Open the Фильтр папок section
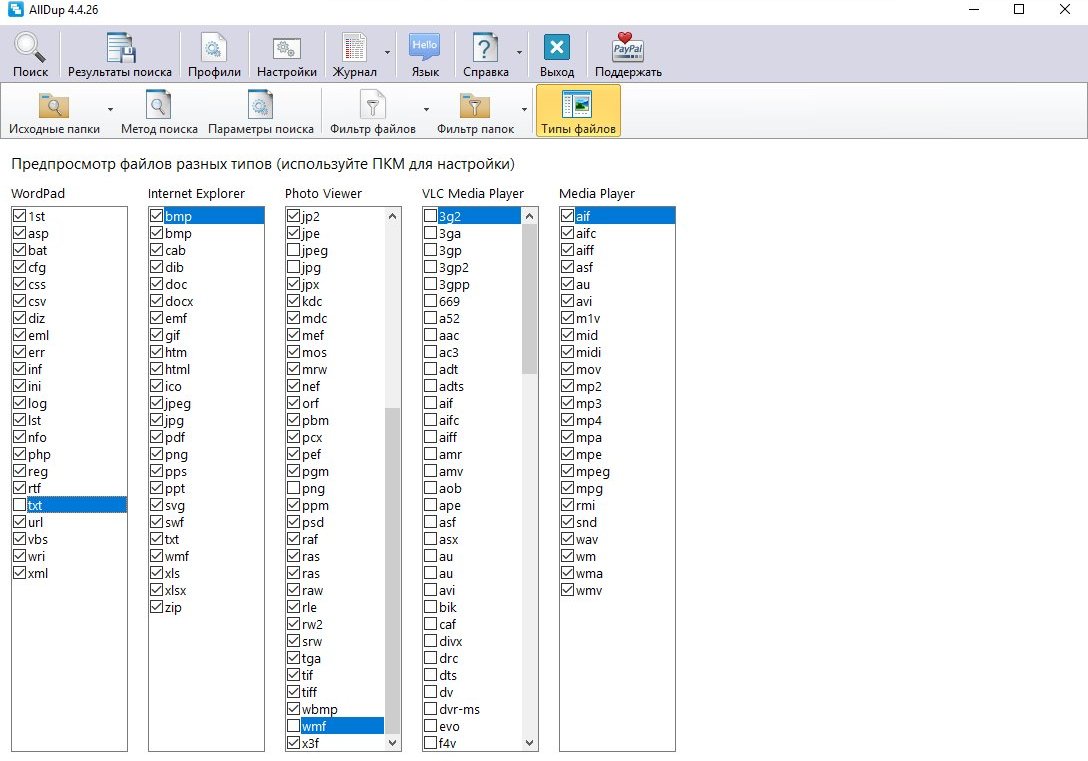This screenshot has height=761, width=1088. coord(475,111)
